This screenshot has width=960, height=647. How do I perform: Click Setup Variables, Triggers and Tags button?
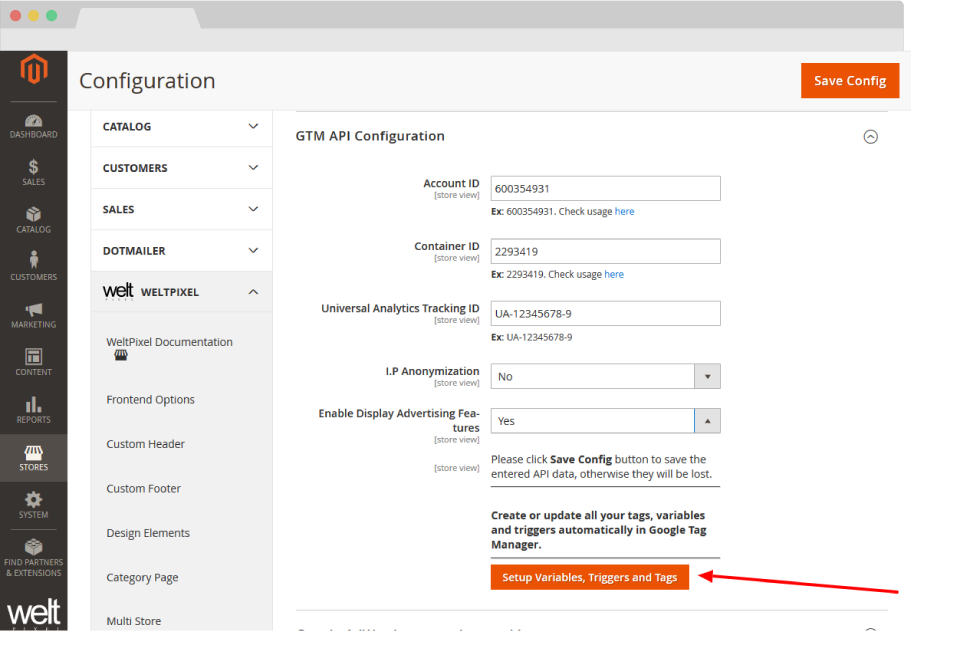tap(589, 577)
